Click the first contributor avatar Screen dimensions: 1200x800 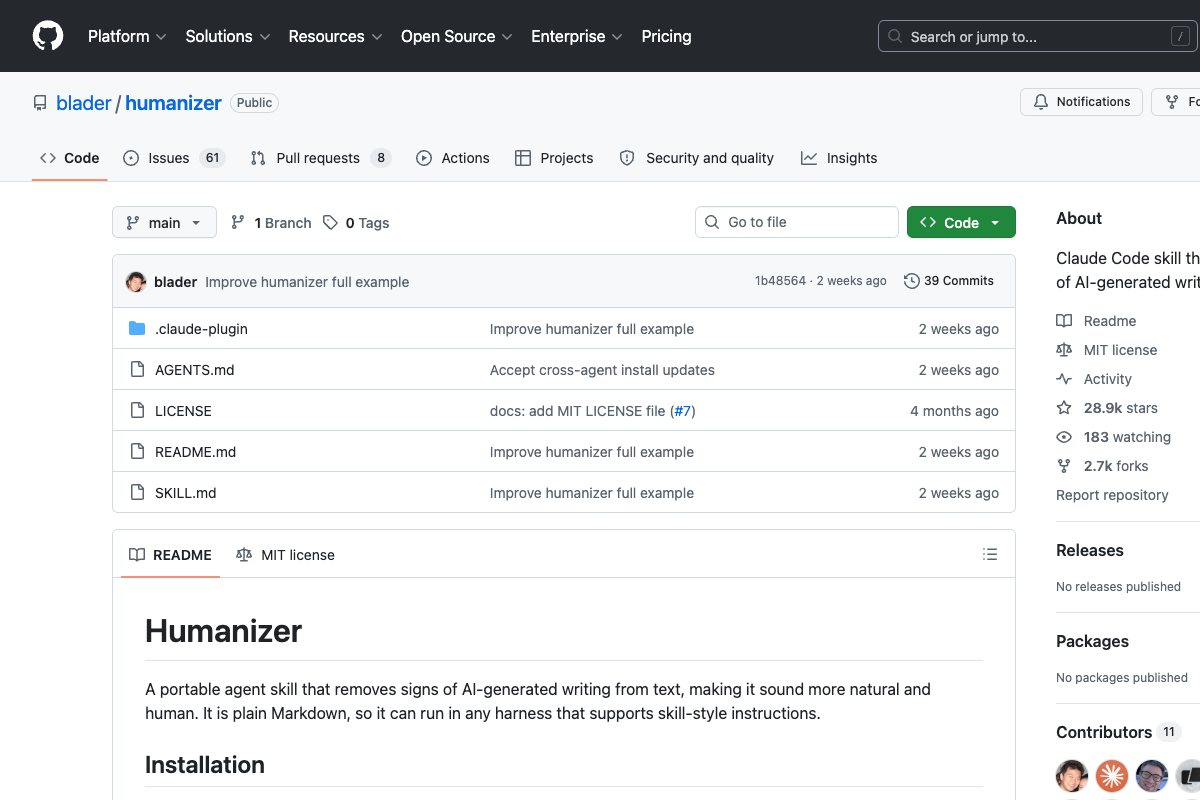pyautogui.click(x=1072, y=775)
